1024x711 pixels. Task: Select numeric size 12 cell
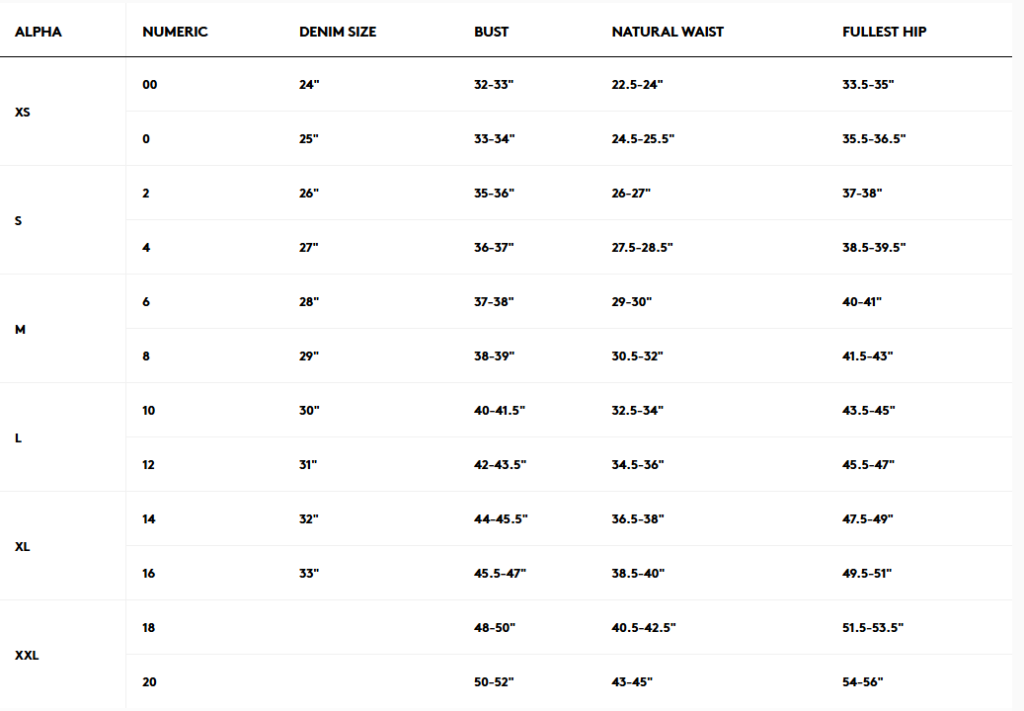click(x=149, y=465)
